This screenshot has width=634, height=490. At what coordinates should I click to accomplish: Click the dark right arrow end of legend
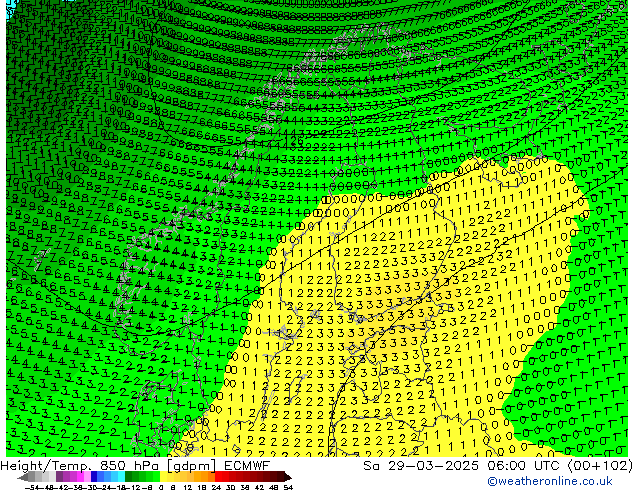pos(288,477)
